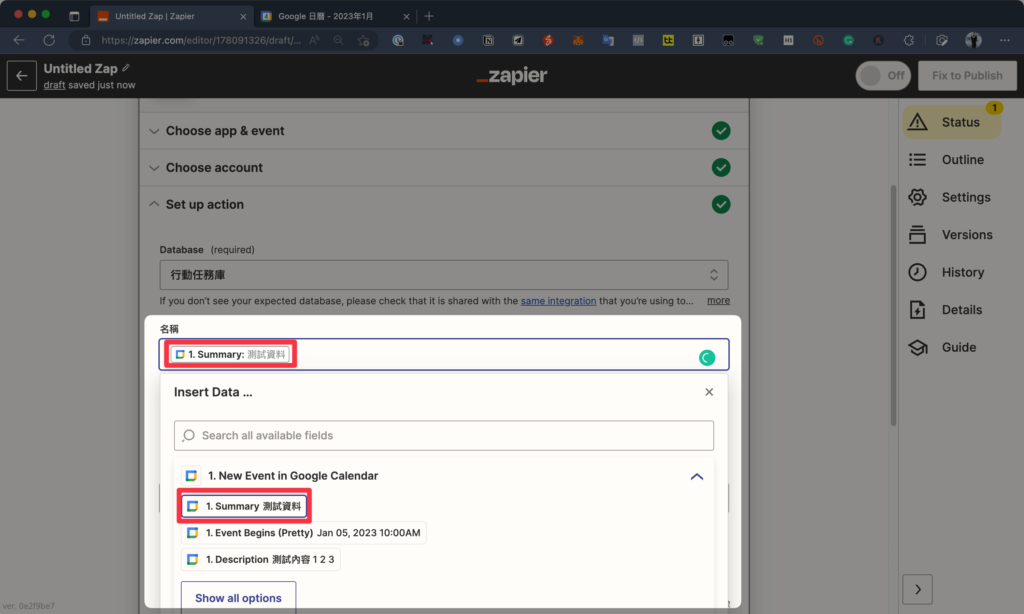The width and height of the screenshot is (1024, 614).
Task: Open the Outline list icon
Action: (918, 159)
